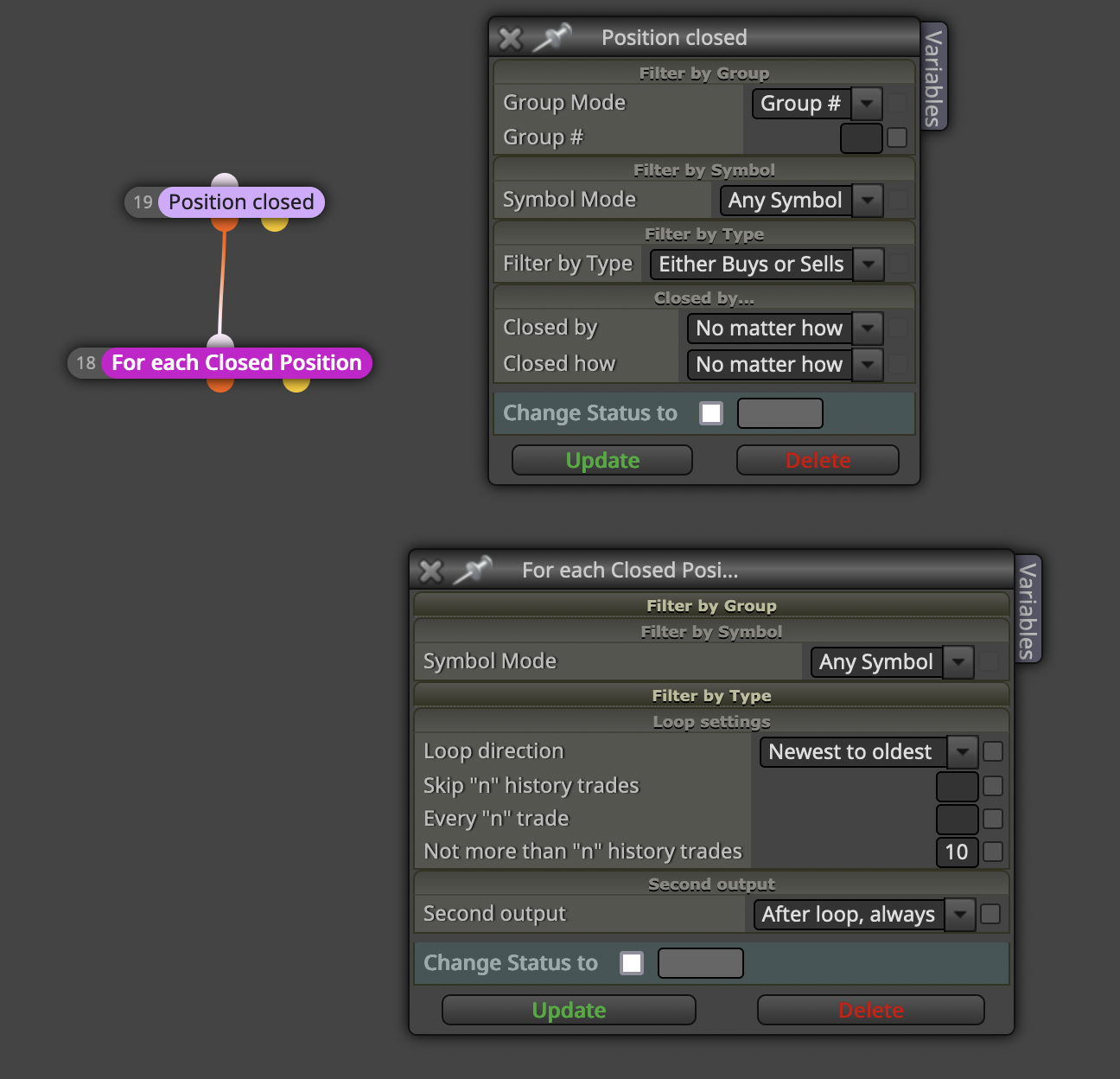Toggle checkbox beside Closed by
Screen dimensions: 1120x1079
tap(898, 328)
